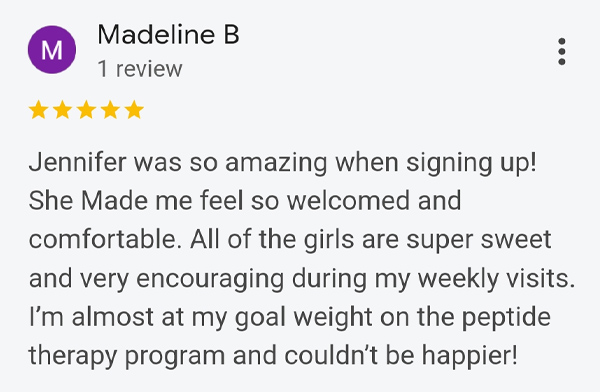Click the fifth yellow rating star
Viewport: 600px width, 392px height.
[134, 110]
